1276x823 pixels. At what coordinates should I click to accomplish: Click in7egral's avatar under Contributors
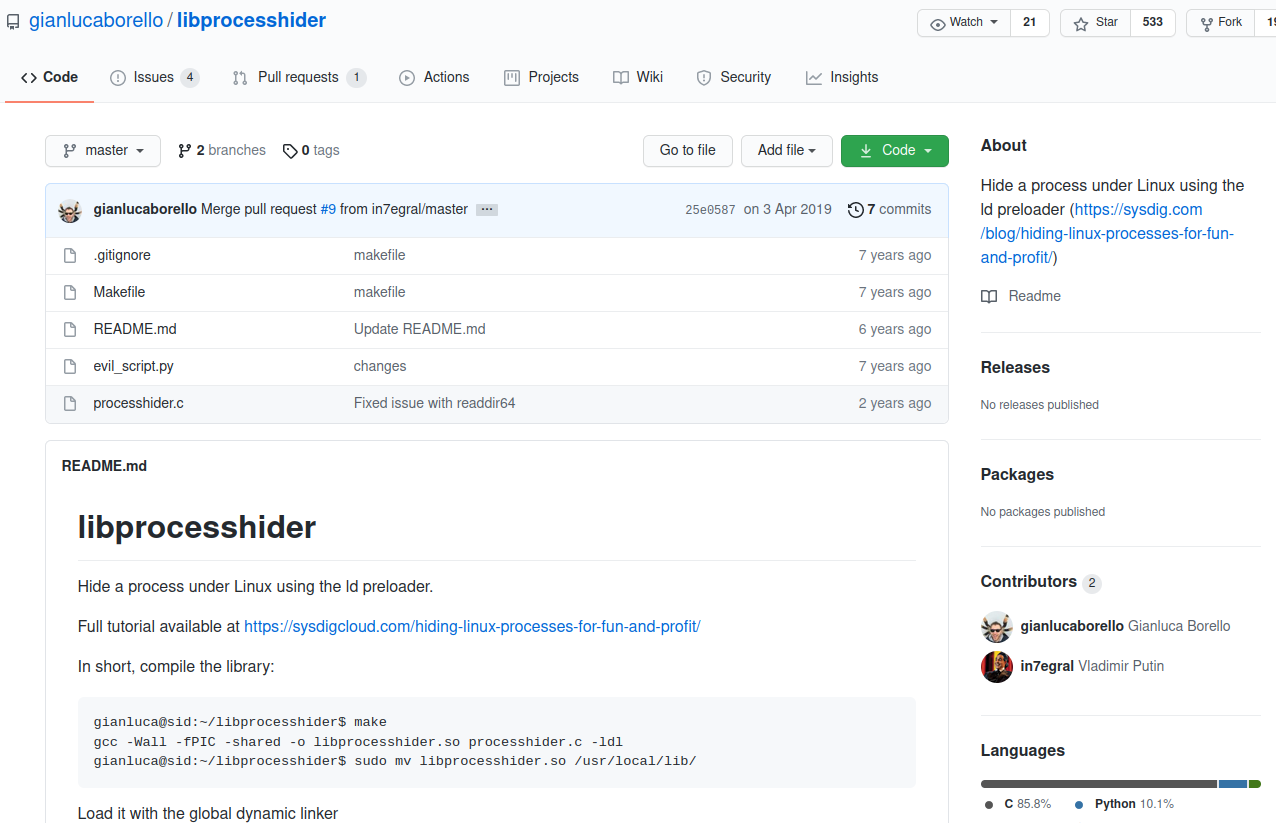click(x=997, y=667)
